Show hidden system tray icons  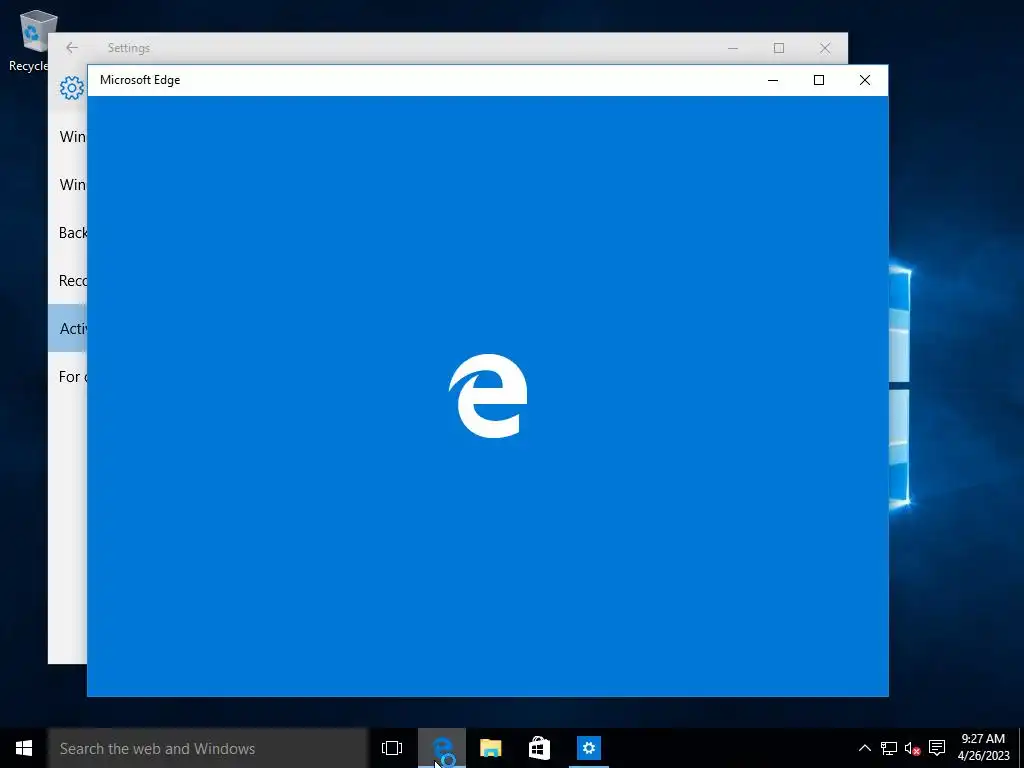(864, 748)
